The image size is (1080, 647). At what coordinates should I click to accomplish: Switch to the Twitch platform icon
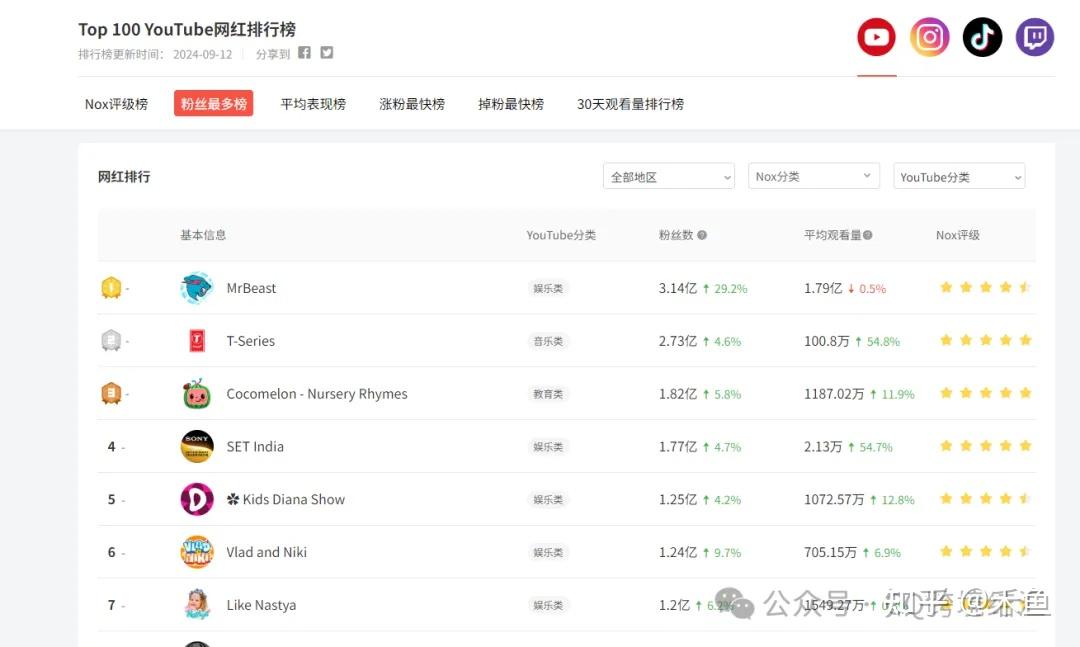(1035, 37)
